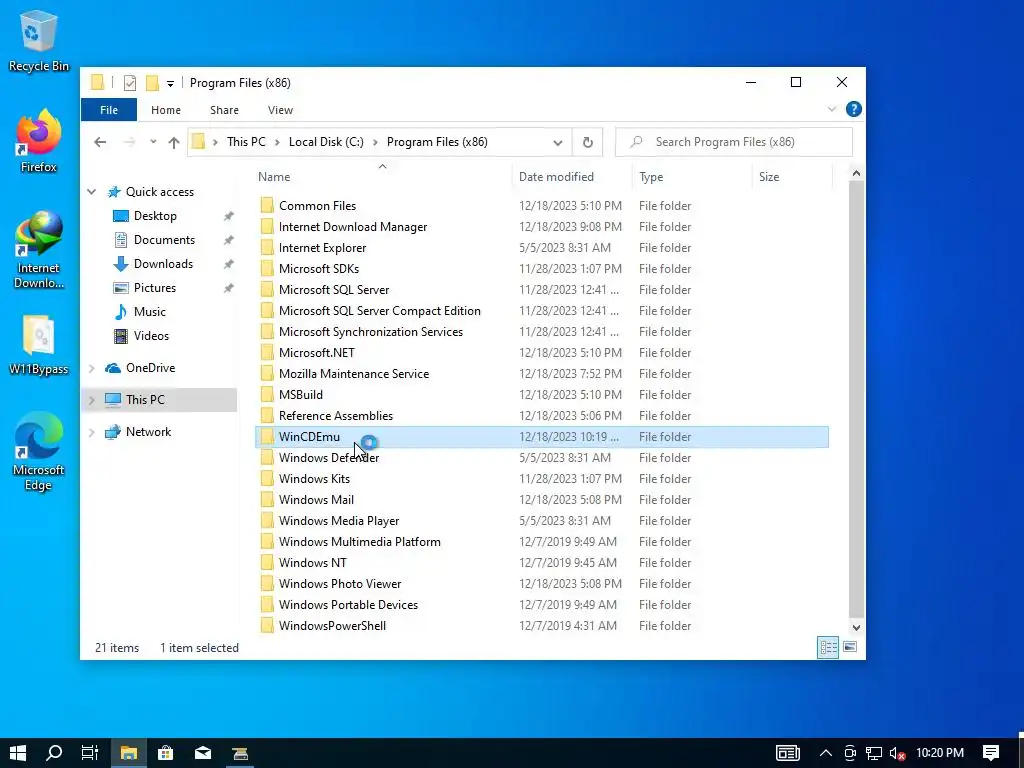Switch to the Share ribbon tab
Image resolution: width=1024 pixels, height=768 pixels.
click(x=224, y=110)
